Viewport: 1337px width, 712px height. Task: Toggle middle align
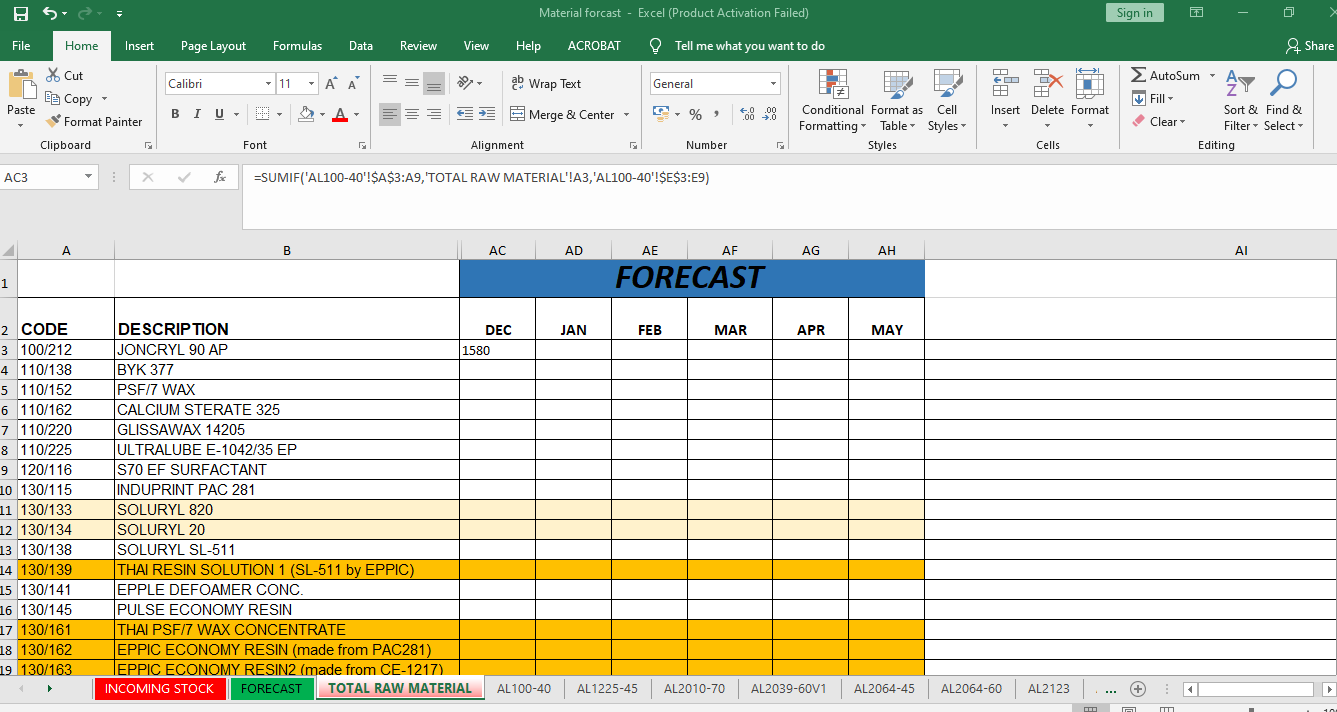(x=411, y=83)
